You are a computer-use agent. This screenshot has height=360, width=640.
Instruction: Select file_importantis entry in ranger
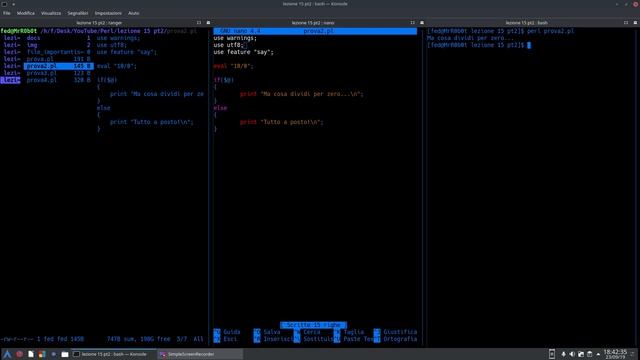[x=59, y=52]
